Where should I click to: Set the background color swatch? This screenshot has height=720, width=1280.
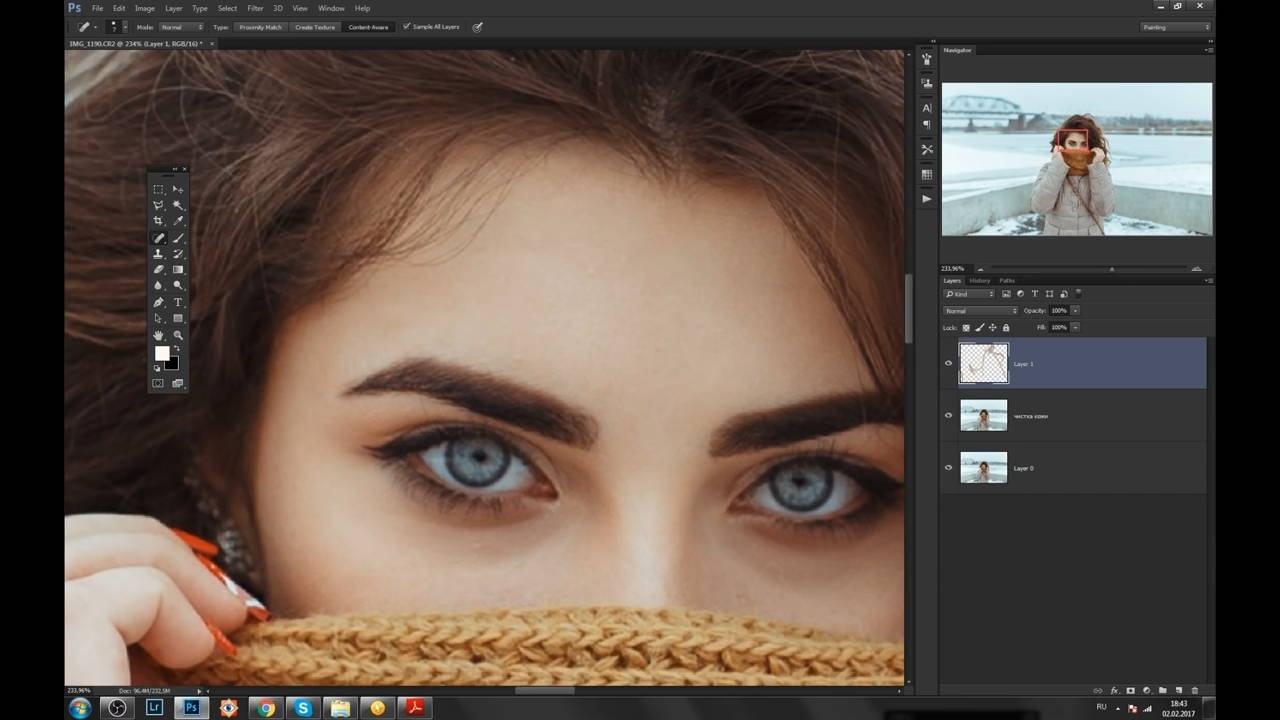click(x=173, y=364)
